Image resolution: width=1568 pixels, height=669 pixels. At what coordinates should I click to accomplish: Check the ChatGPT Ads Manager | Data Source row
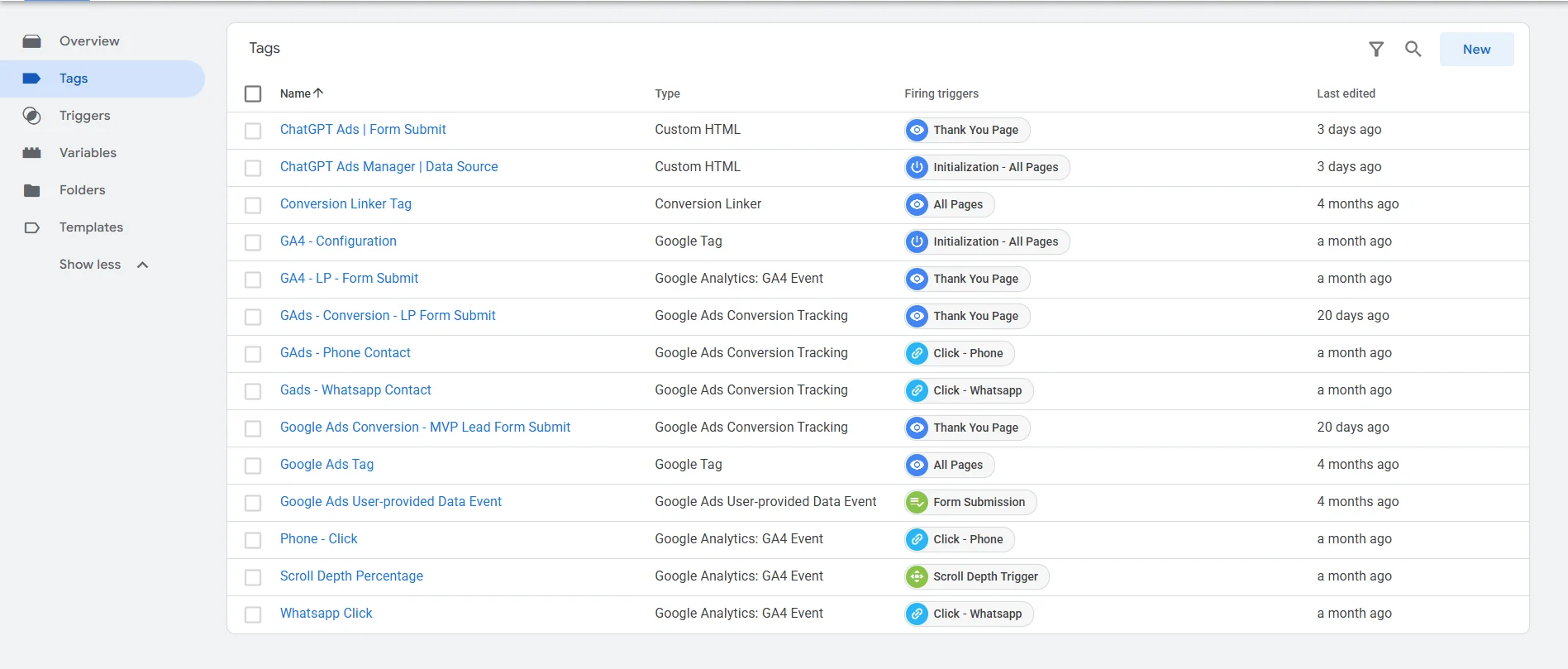tap(253, 168)
